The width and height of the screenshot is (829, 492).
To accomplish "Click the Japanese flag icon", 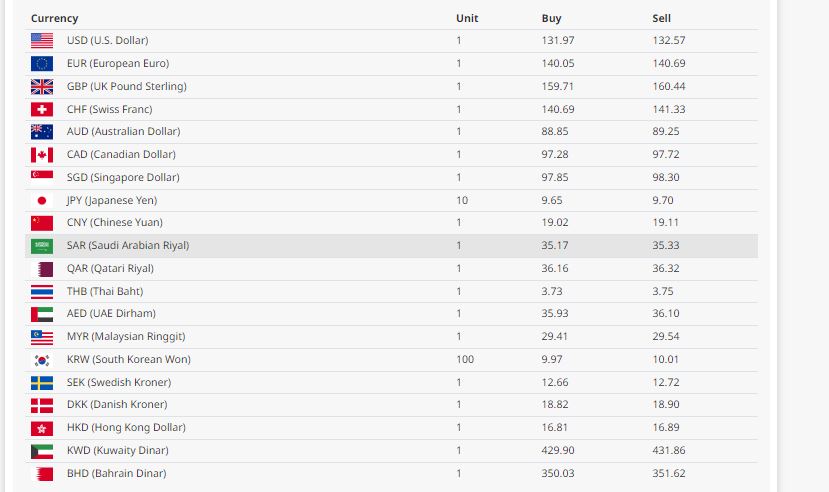I will tap(42, 200).
